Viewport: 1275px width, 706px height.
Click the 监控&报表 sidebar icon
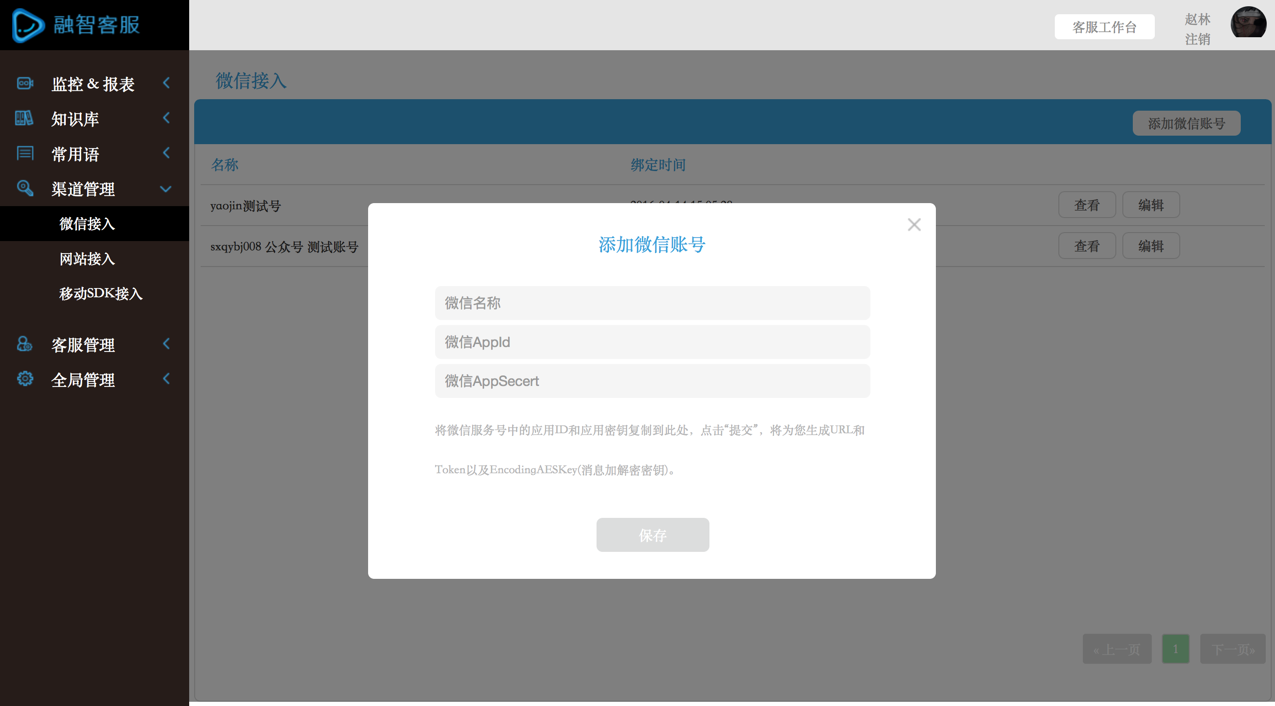pyautogui.click(x=25, y=84)
